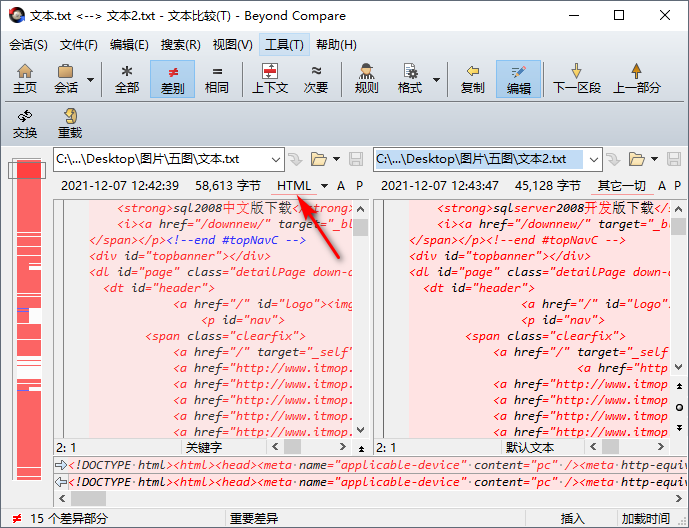
Task: Open the Sessions (会话) briefcase icon
Action: click(66, 79)
